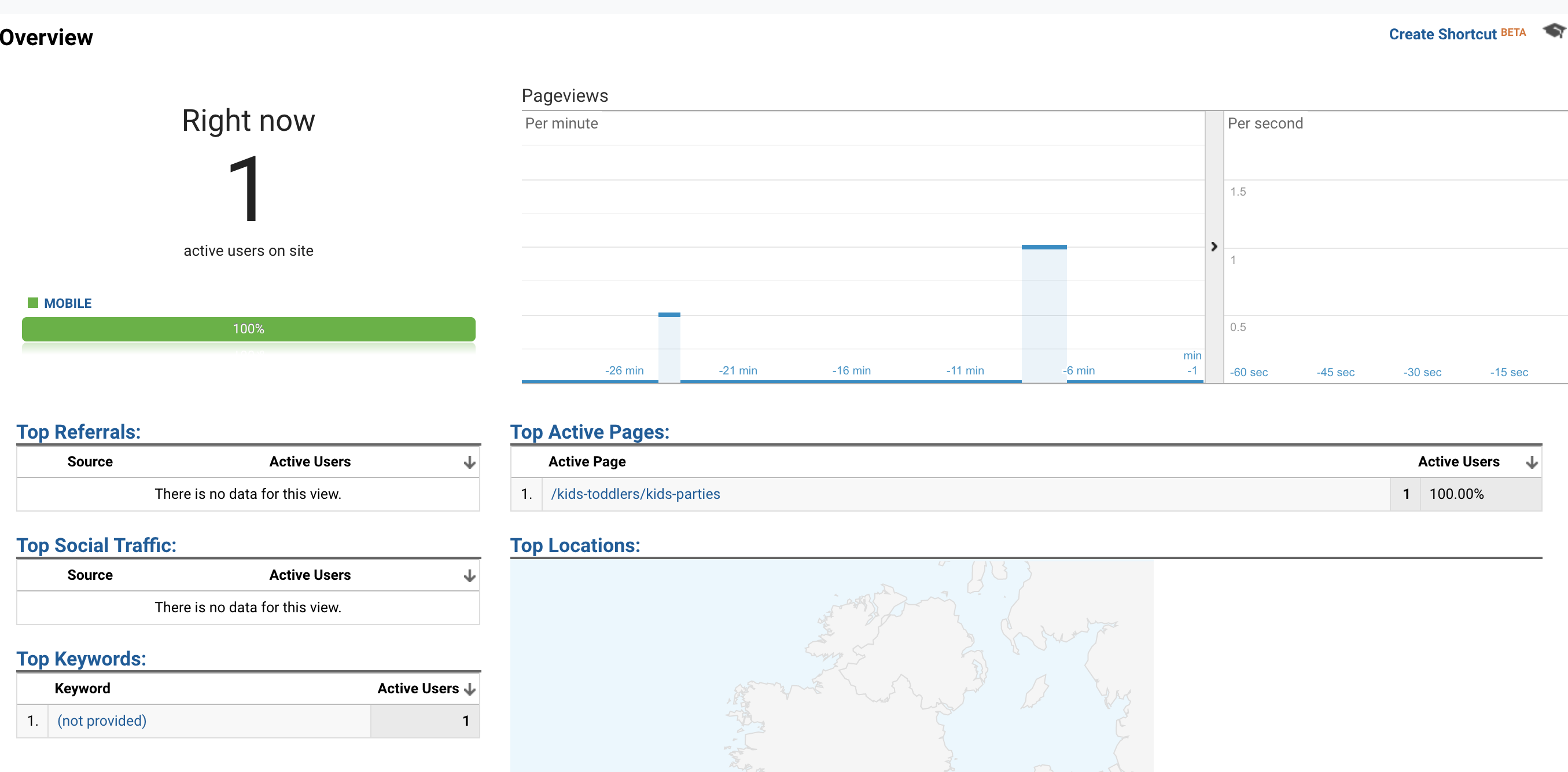The height and width of the screenshot is (772, 1568).
Task: Open the /kids-toddlers/kids-parties active page link
Action: click(x=635, y=494)
